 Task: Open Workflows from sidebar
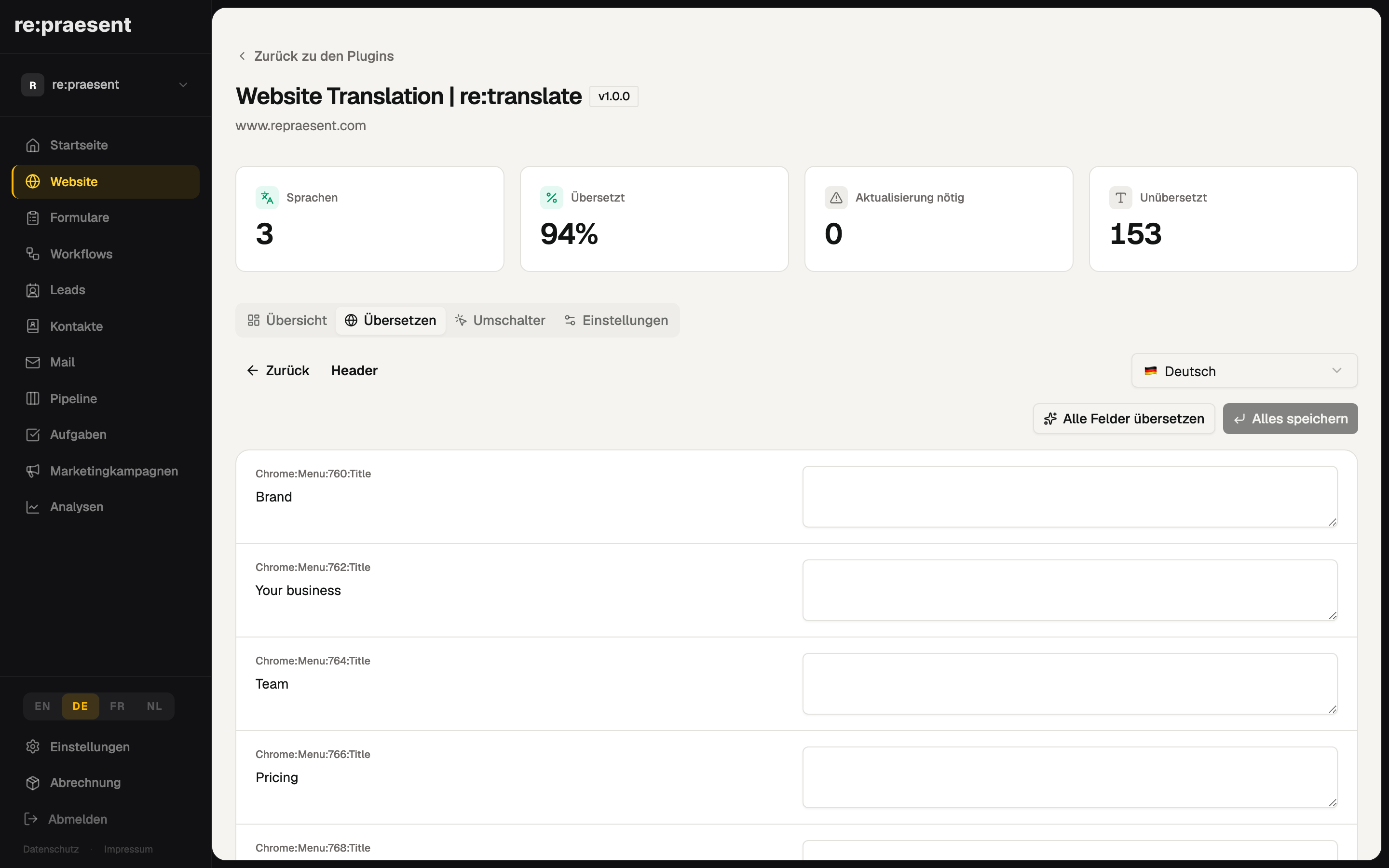coord(106,254)
